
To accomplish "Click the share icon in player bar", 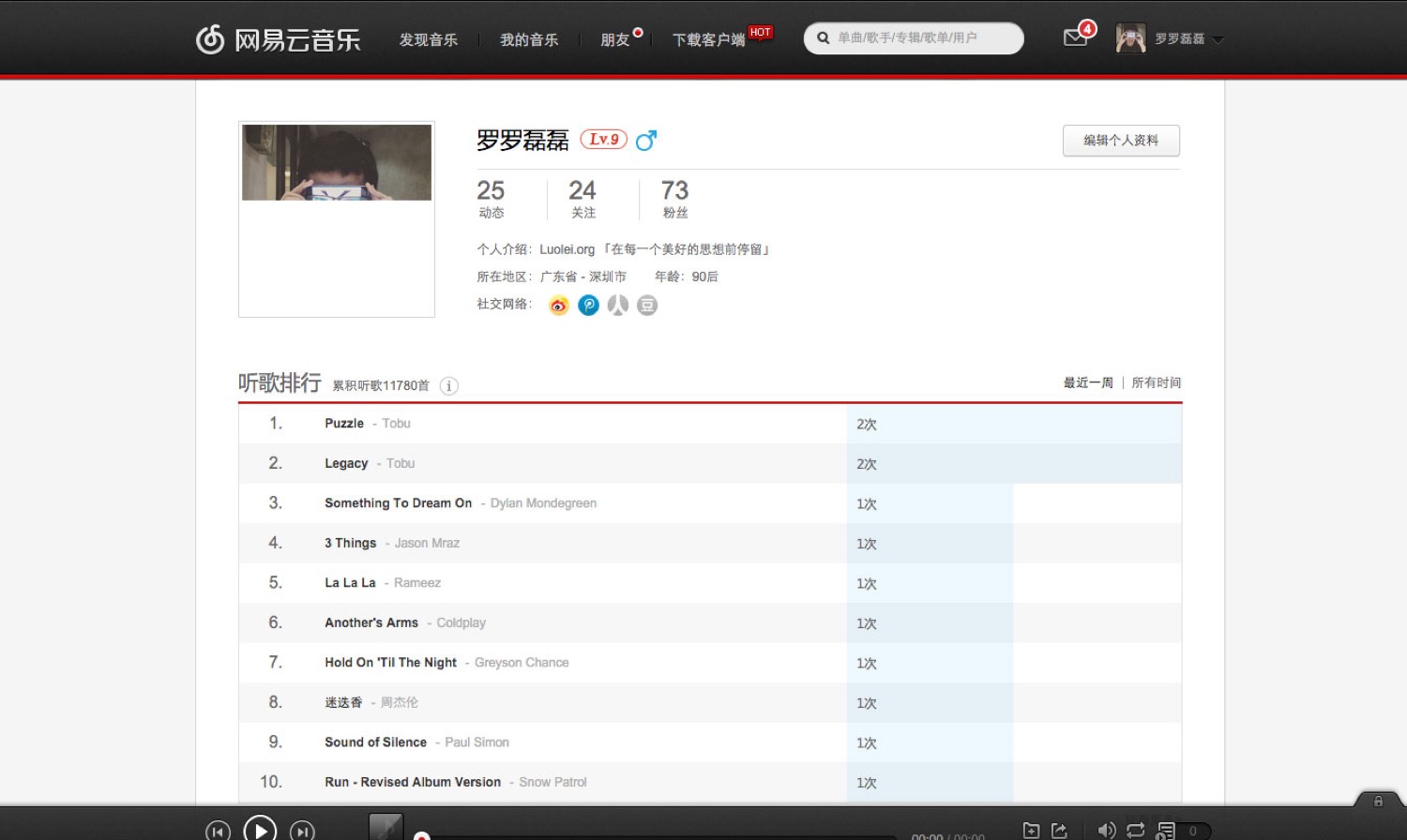I will pos(1060,830).
